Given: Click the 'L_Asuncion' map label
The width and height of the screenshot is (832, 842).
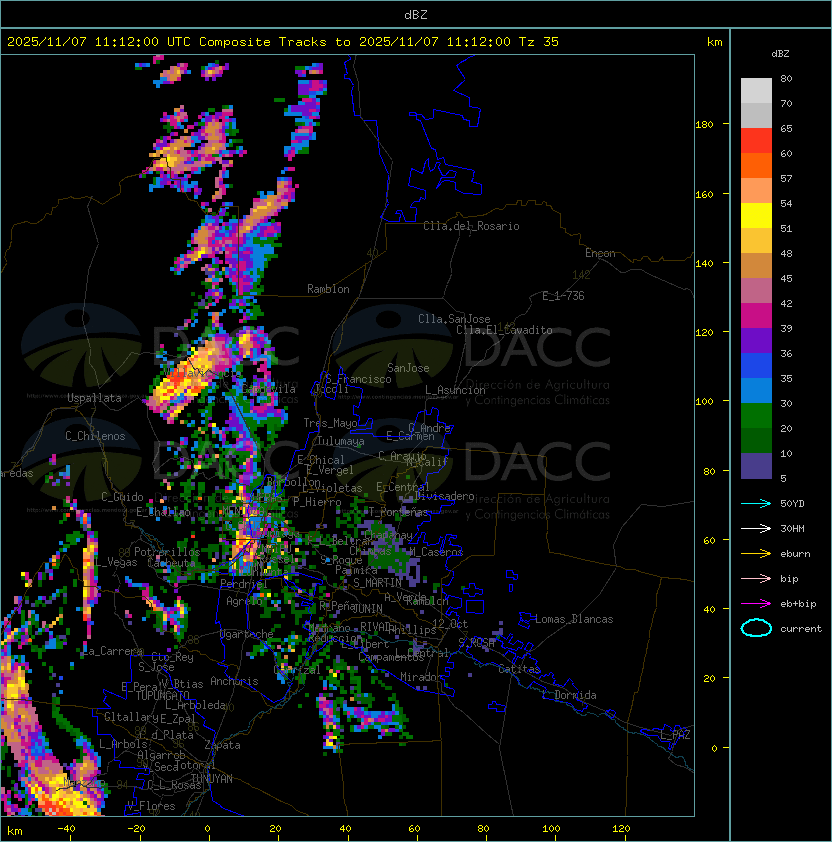Looking at the screenshot, I should pyautogui.click(x=455, y=390).
